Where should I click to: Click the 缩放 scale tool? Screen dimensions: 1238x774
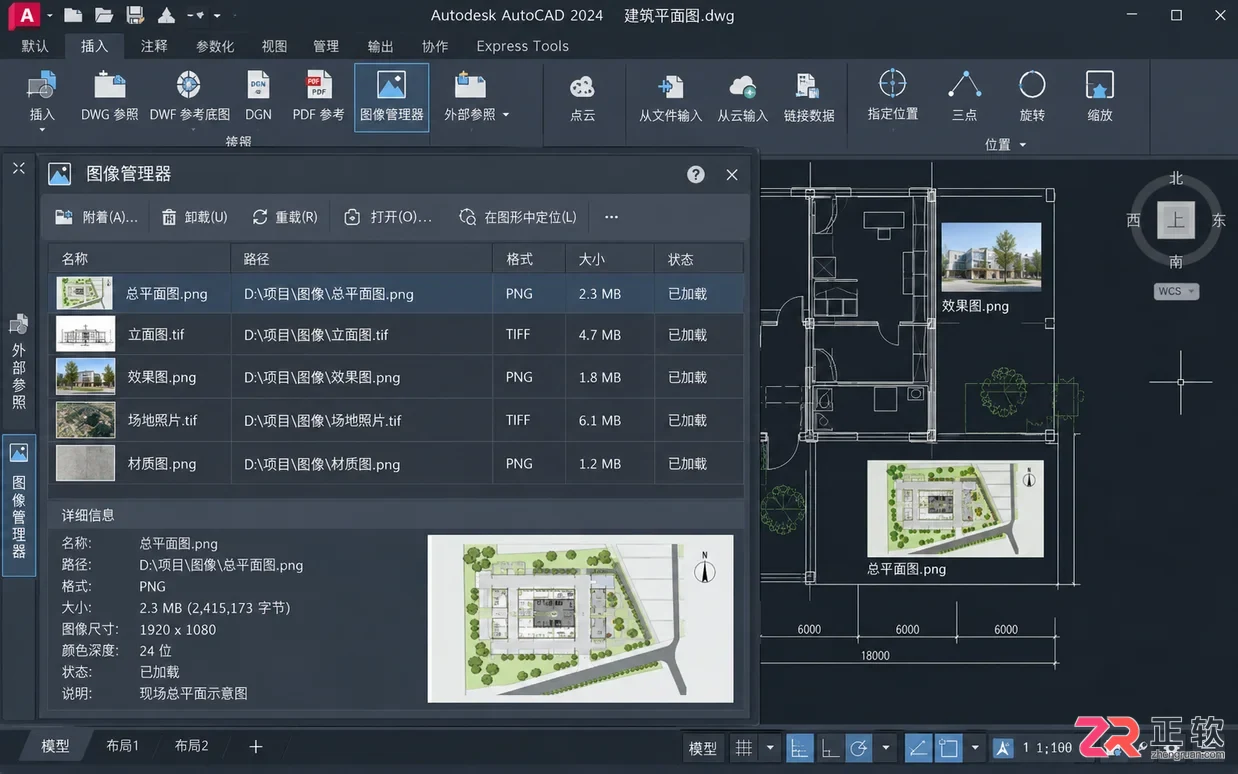tap(1099, 96)
